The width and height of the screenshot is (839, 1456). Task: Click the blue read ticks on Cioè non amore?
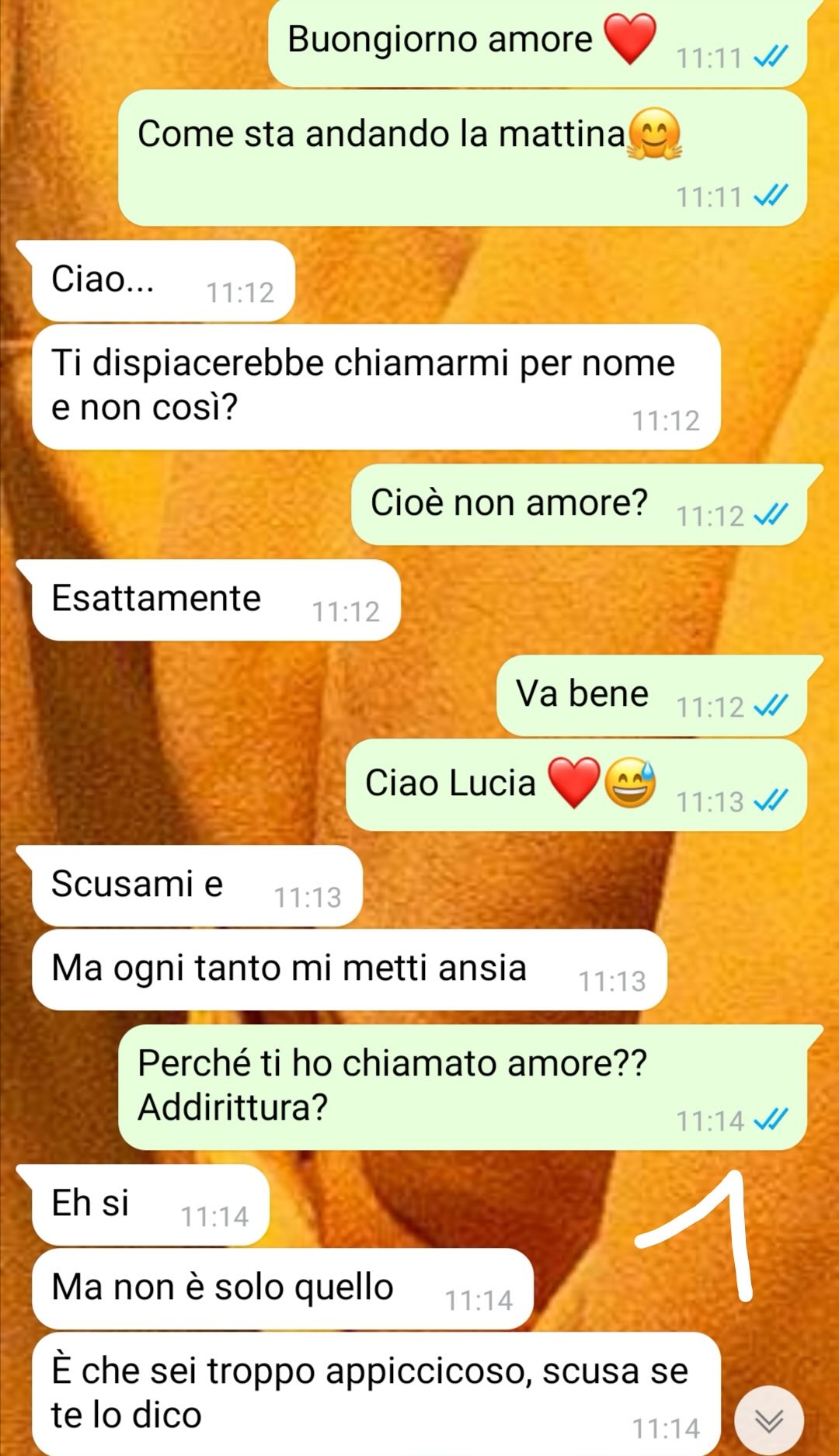pos(771,515)
